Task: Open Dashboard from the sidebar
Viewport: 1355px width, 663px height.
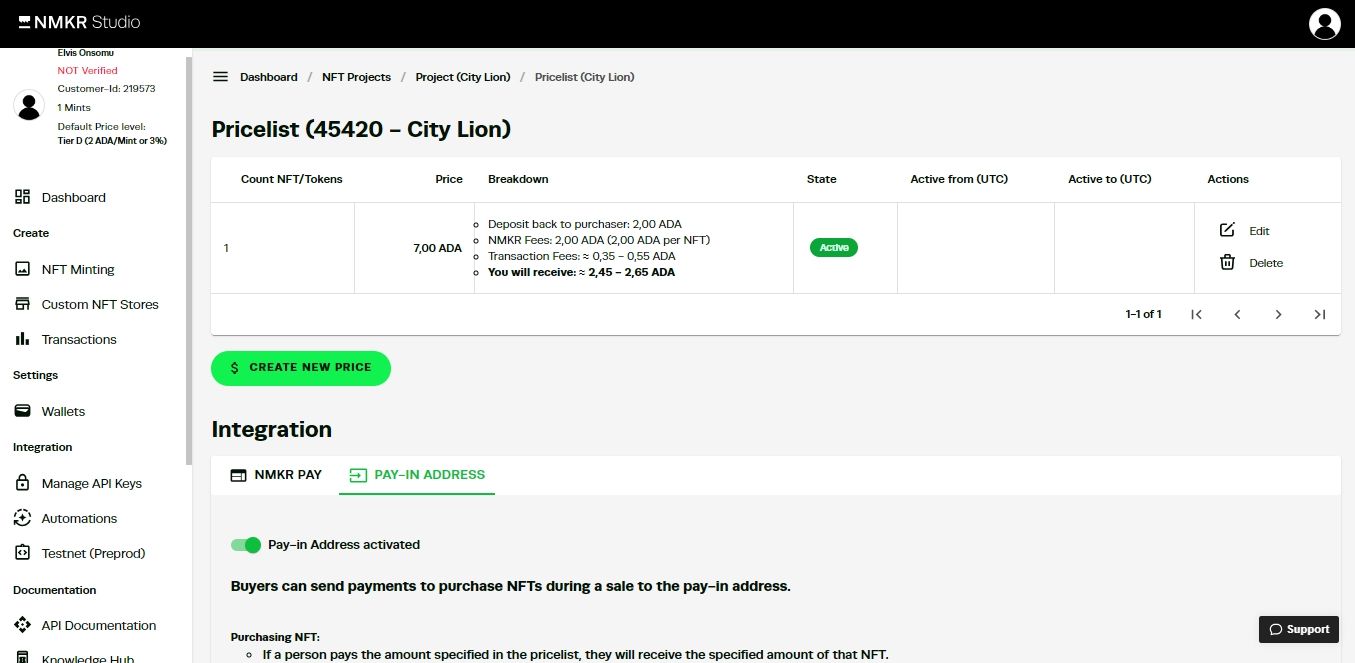Action: (73, 197)
